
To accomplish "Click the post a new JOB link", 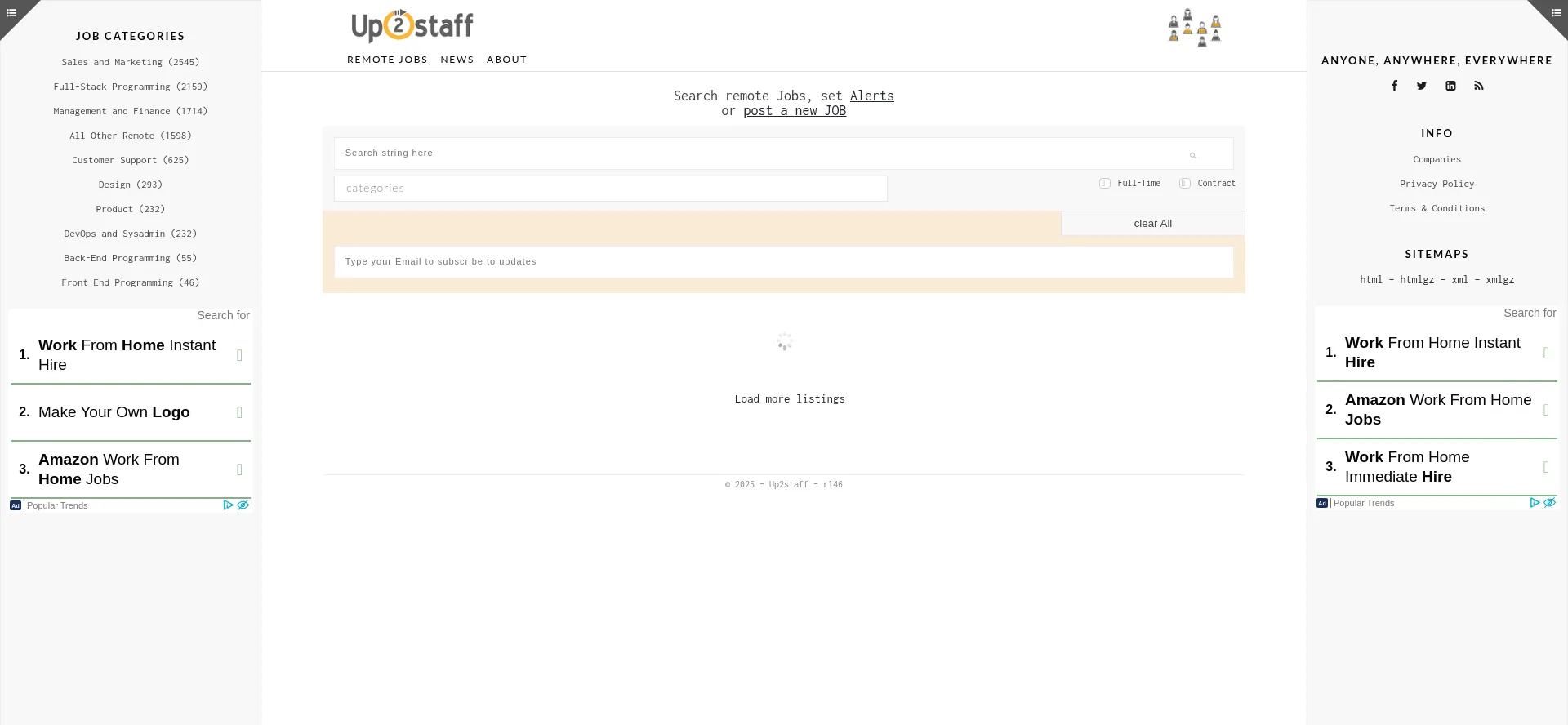I will click(794, 111).
